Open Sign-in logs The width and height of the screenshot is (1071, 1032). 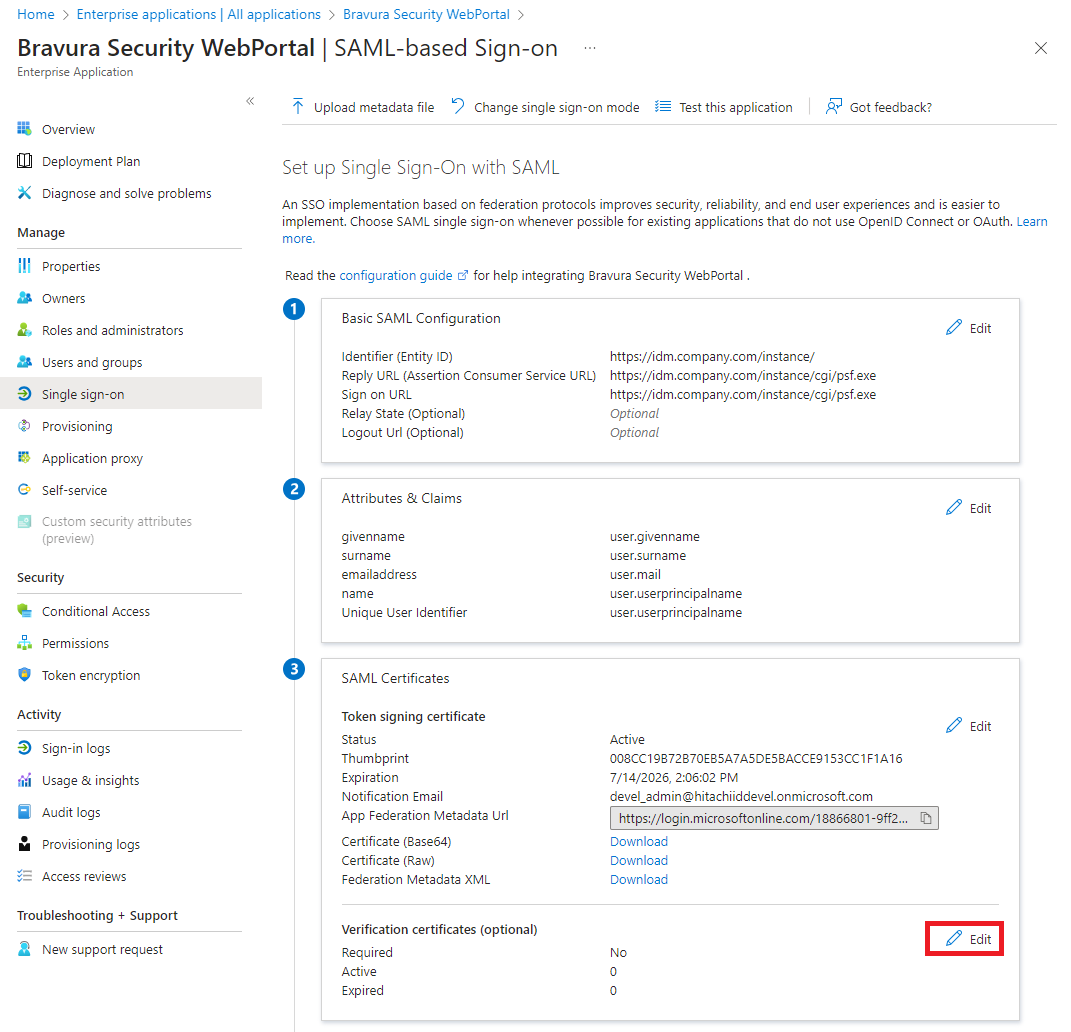point(70,747)
